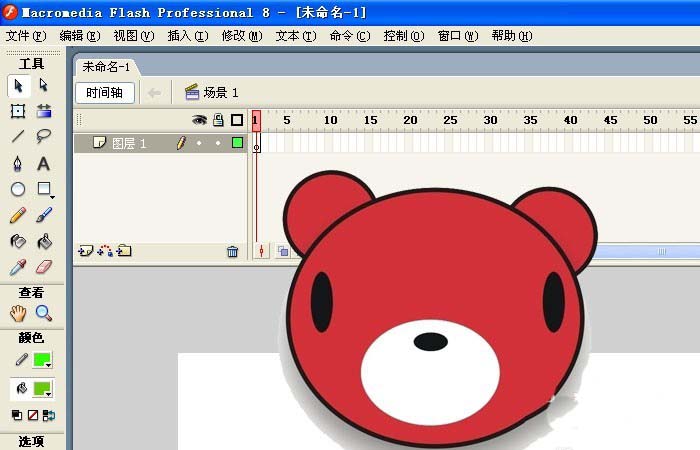Open the 编辑(E) menu
This screenshot has height=450, width=700.
[x=80, y=36]
